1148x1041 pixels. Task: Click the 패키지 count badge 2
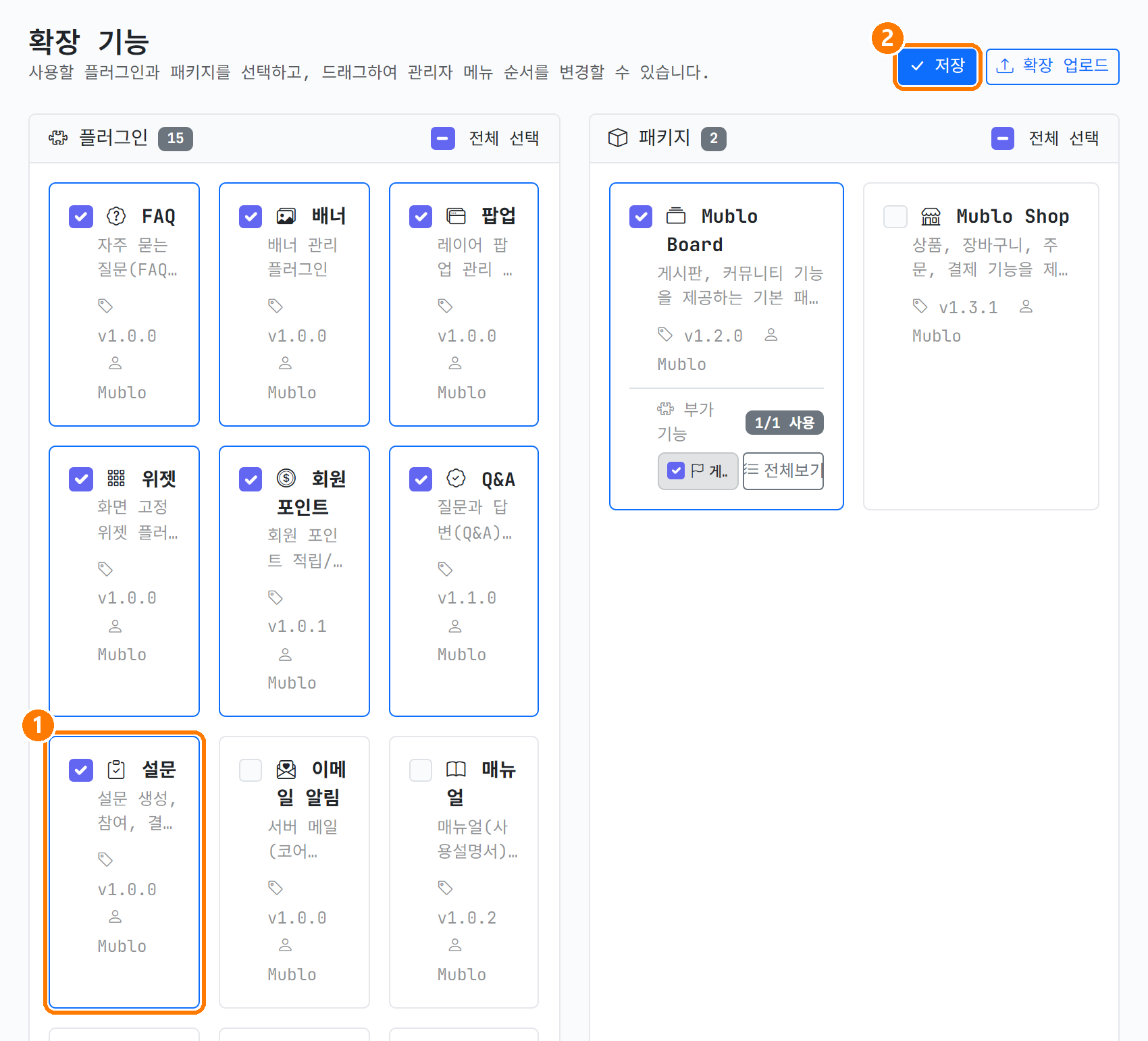[714, 138]
